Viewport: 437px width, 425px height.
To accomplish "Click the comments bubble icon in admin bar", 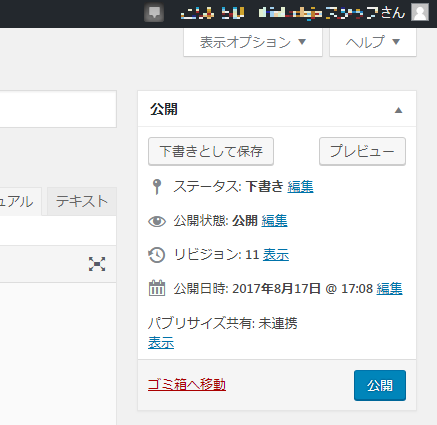I will [154, 13].
